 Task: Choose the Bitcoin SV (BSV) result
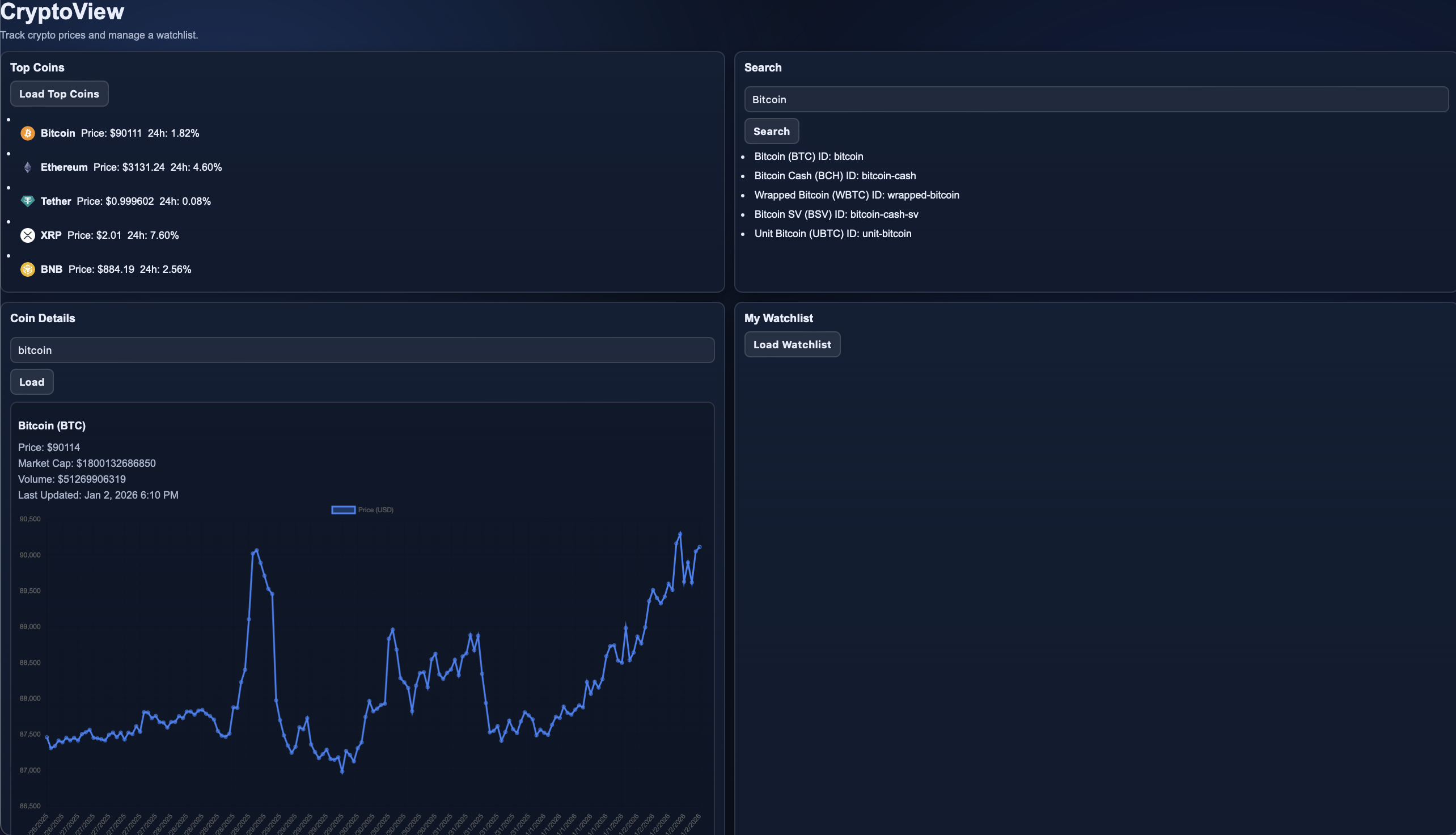pos(835,214)
